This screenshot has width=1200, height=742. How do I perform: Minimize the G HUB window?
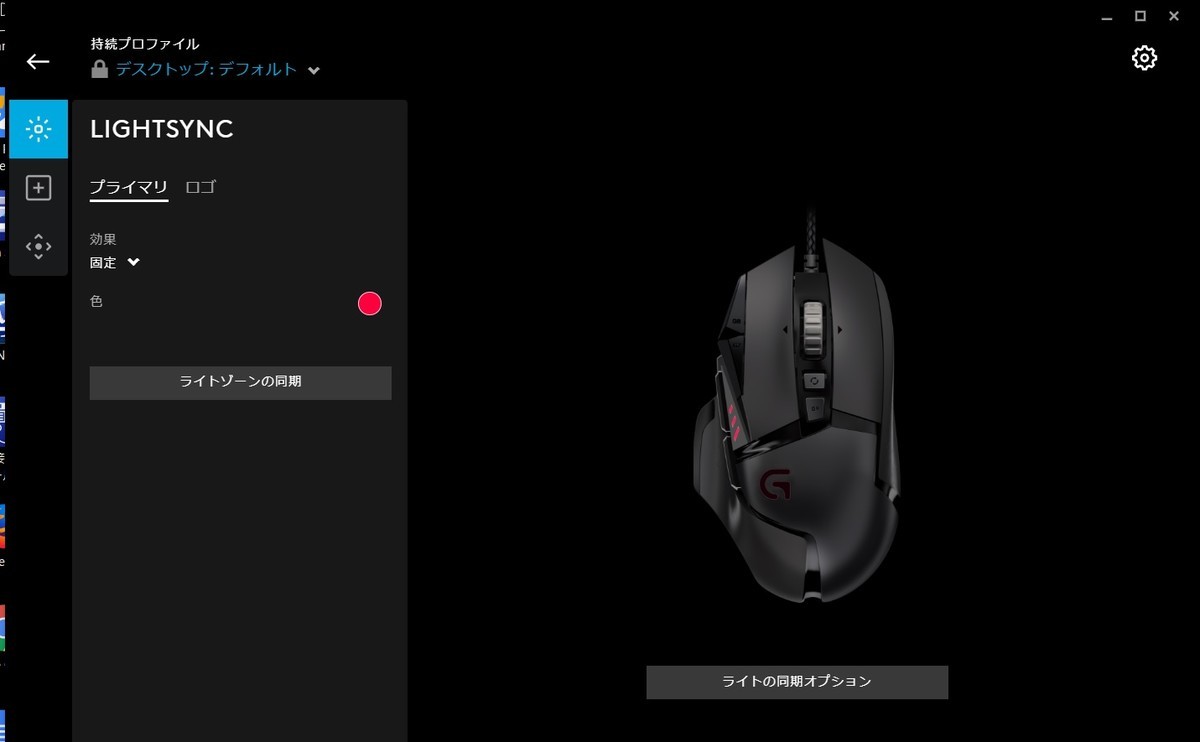tap(1106, 17)
